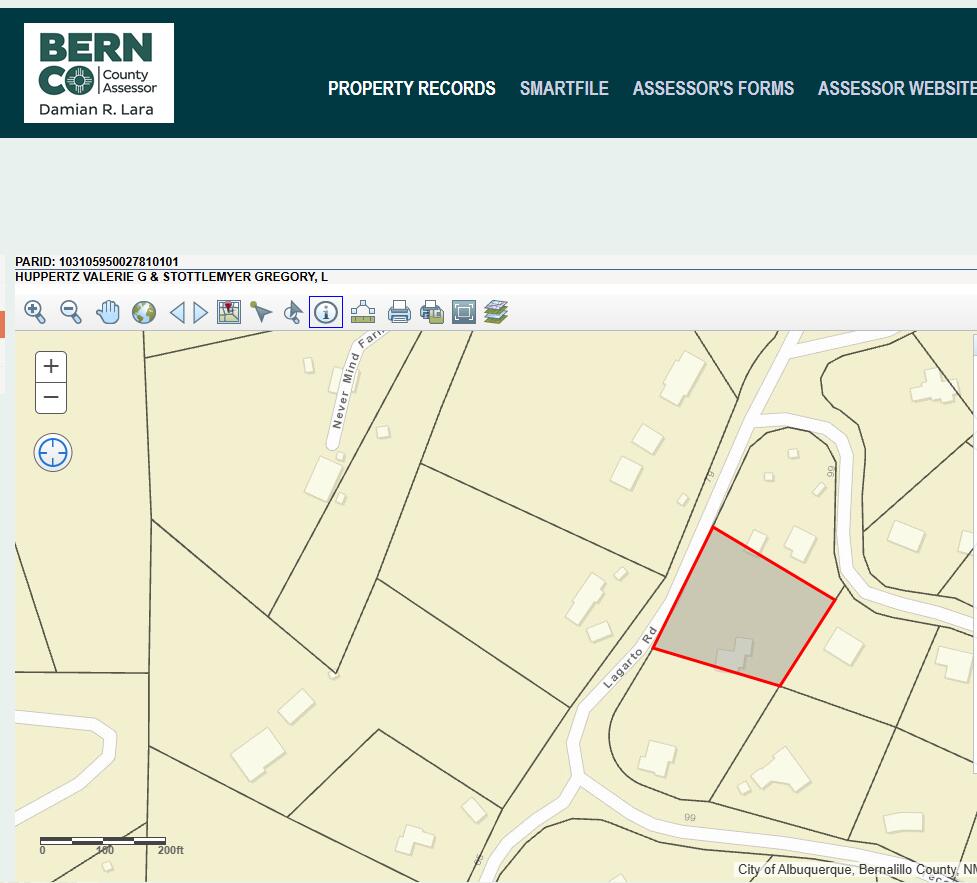Go to next map extent arrow

point(201,312)
